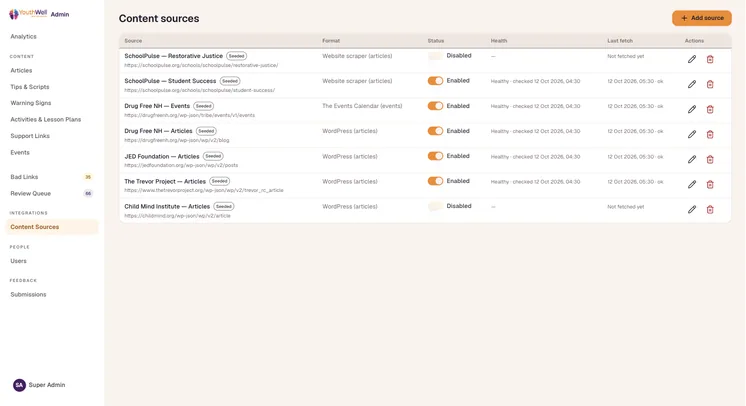
Task: Open Users under People
Action: (19, 261)
